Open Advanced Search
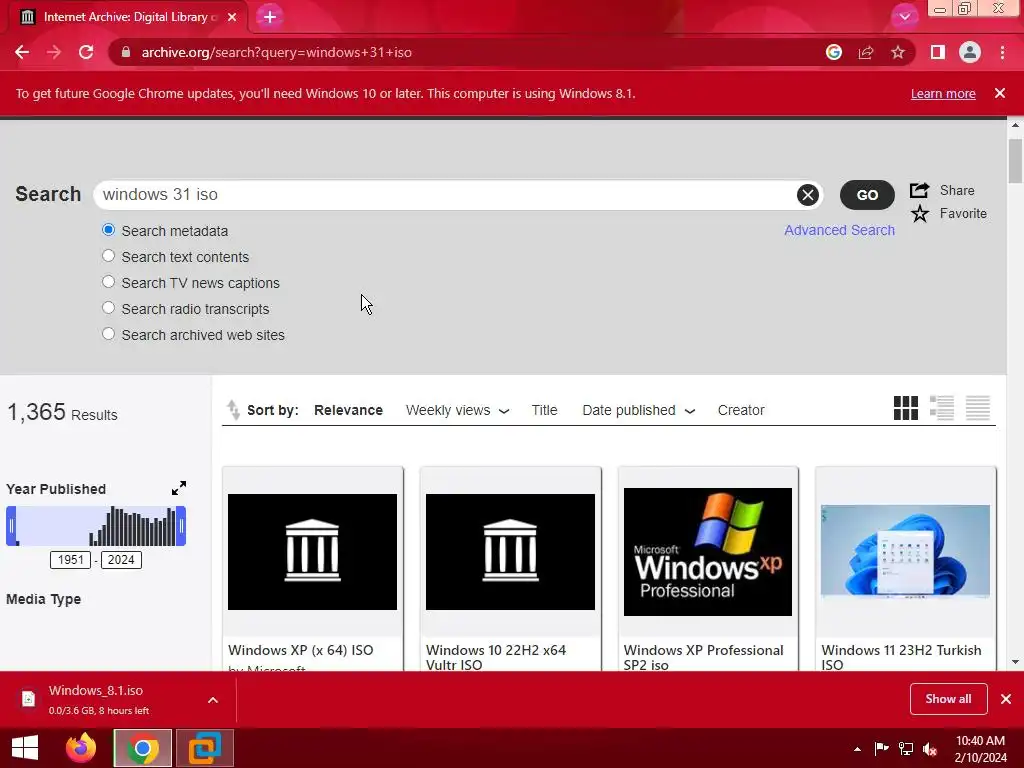Screen dimensions: 1024x768 pos(839,231)
